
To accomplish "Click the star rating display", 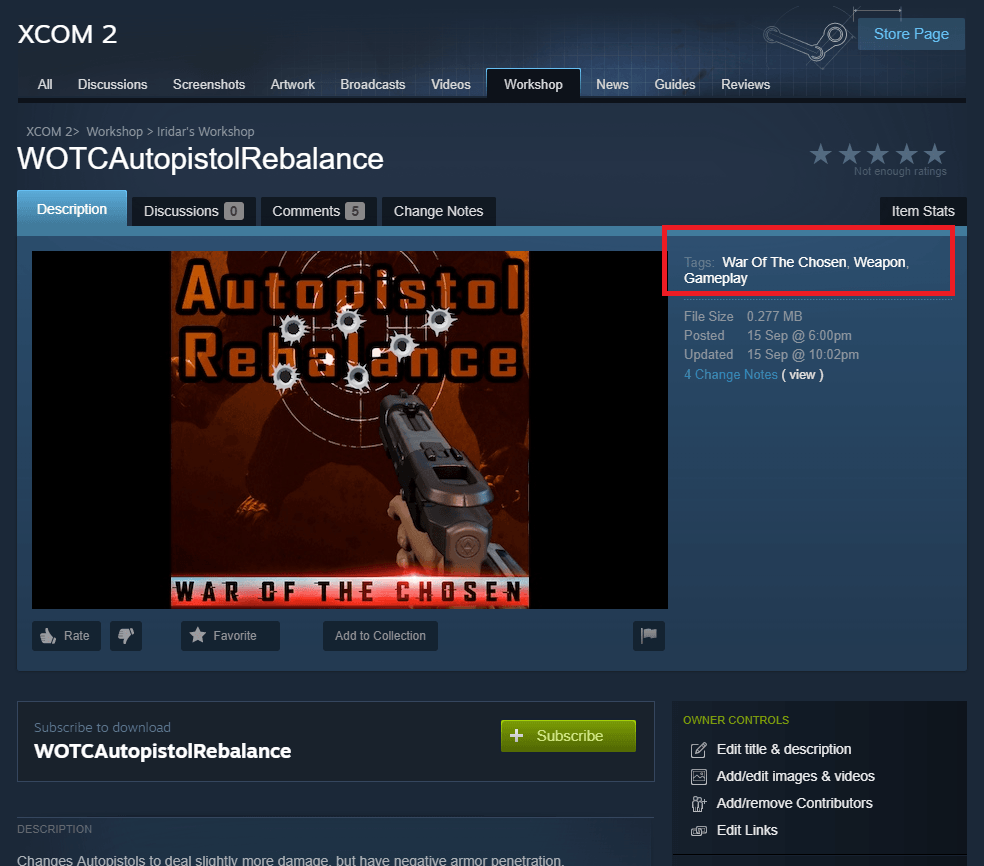I will 877,154.
